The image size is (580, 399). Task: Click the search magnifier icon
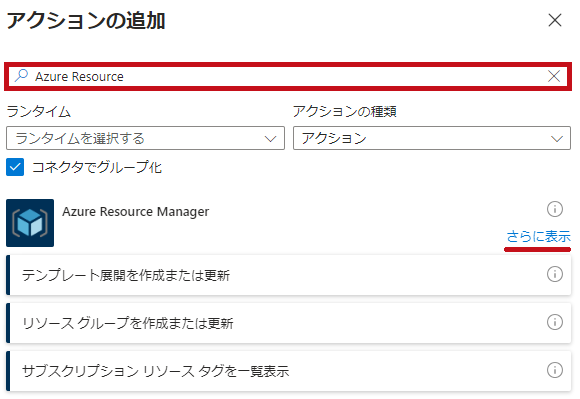point(21,75)
